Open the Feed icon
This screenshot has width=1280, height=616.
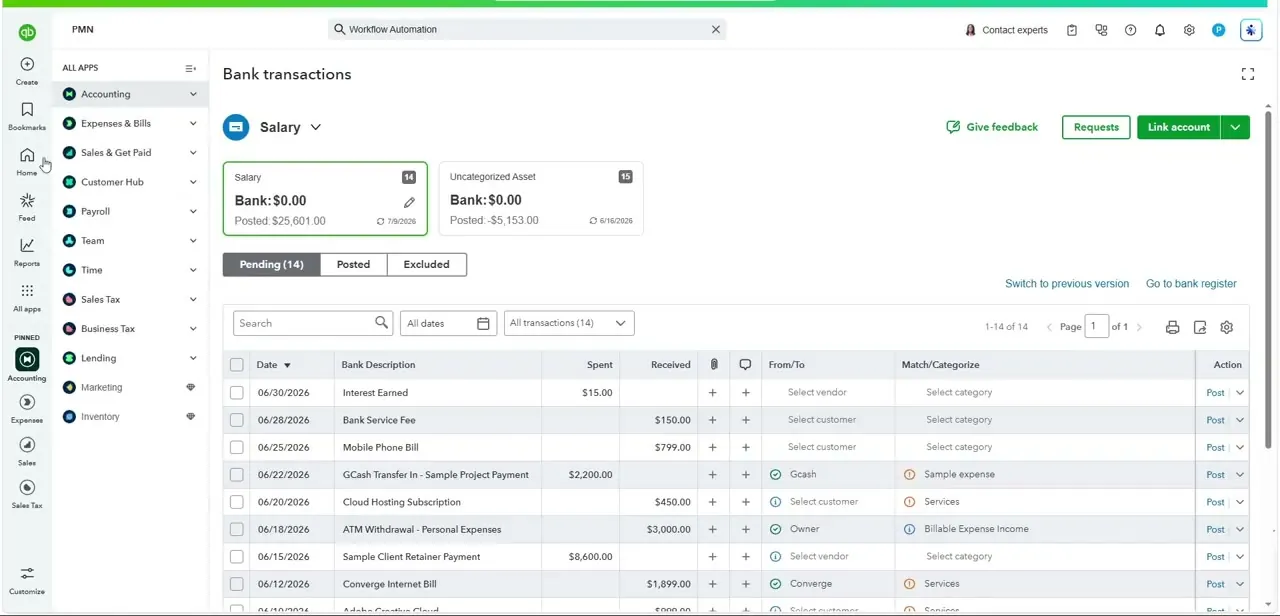(27, 200)
